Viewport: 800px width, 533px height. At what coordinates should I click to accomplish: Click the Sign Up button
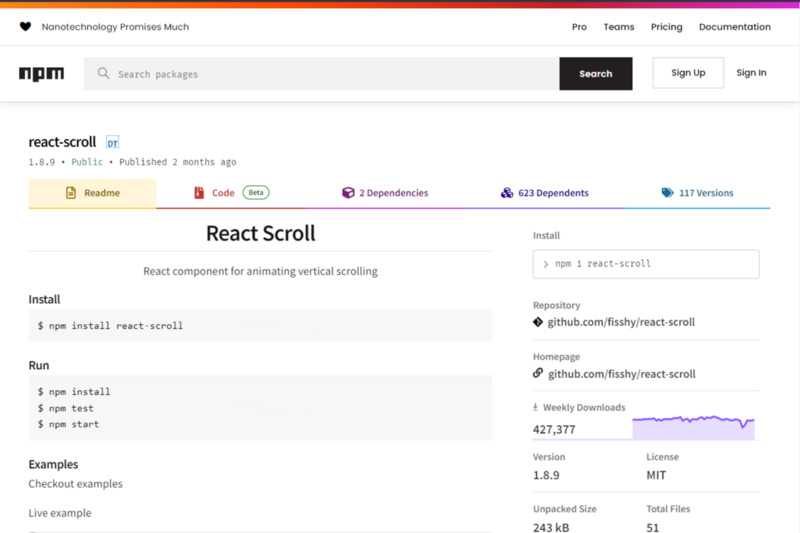[688, 73]
